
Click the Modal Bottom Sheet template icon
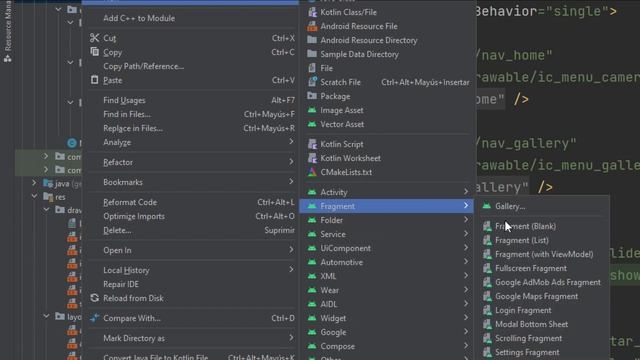point(487,324)
